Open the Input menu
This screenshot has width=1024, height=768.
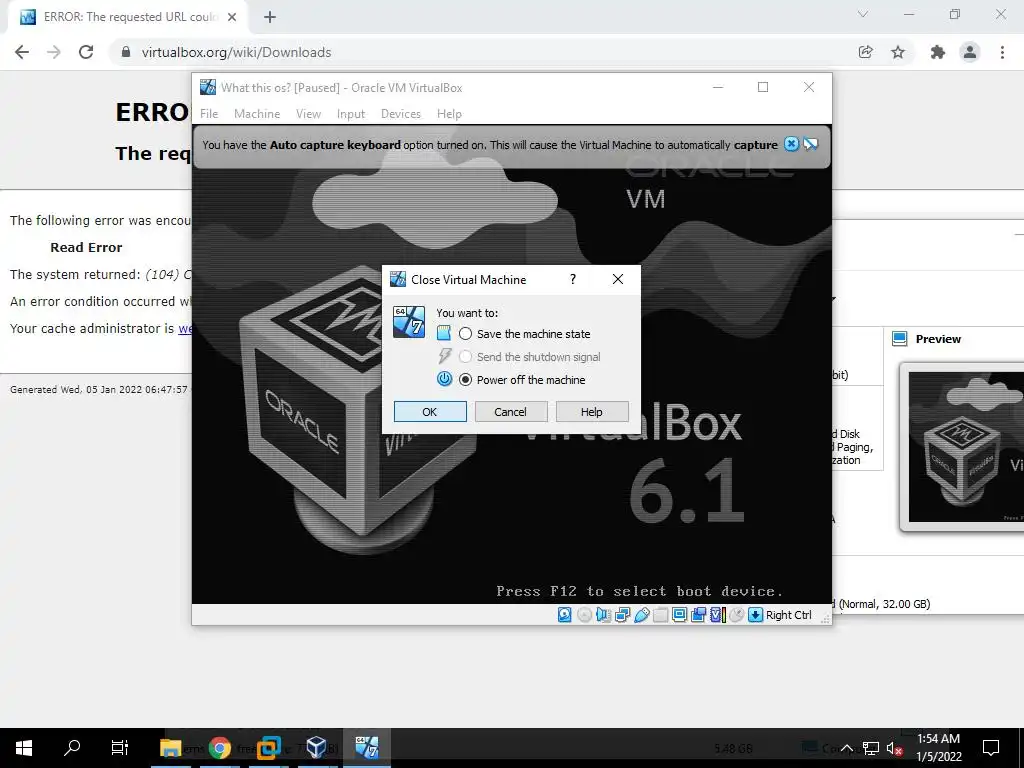[x=351, y=114]
